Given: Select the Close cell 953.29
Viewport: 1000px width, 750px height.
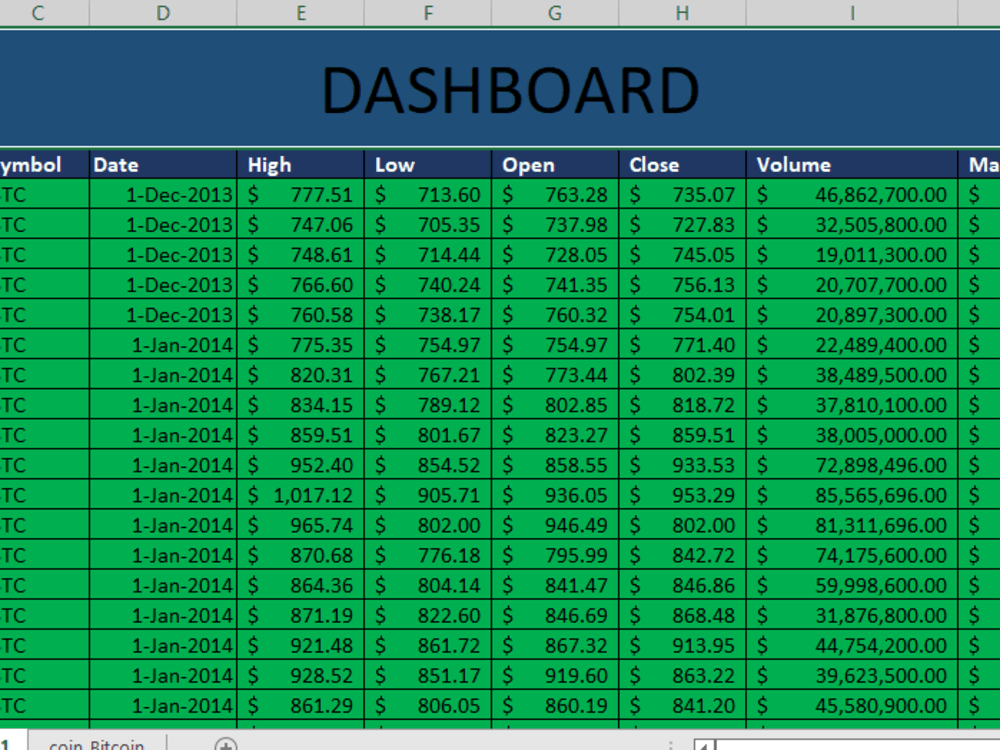Looking at the screenshot, I should point(682,495).
